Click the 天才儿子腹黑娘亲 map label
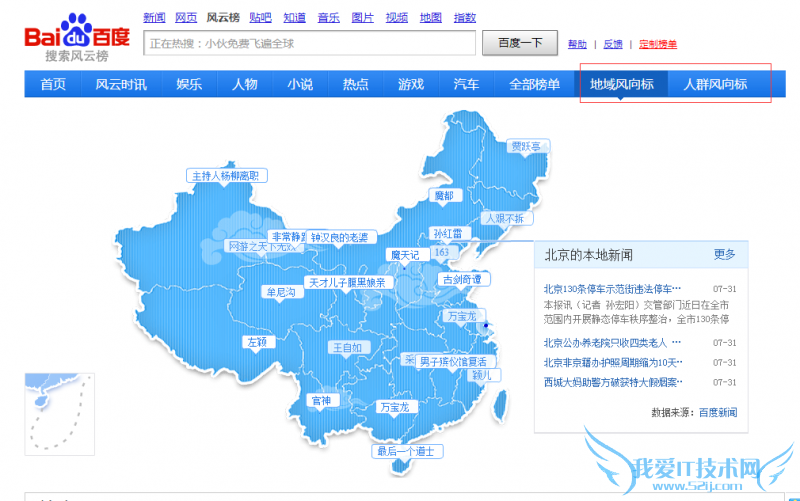800x501 pixels. (x=348, y=283)
